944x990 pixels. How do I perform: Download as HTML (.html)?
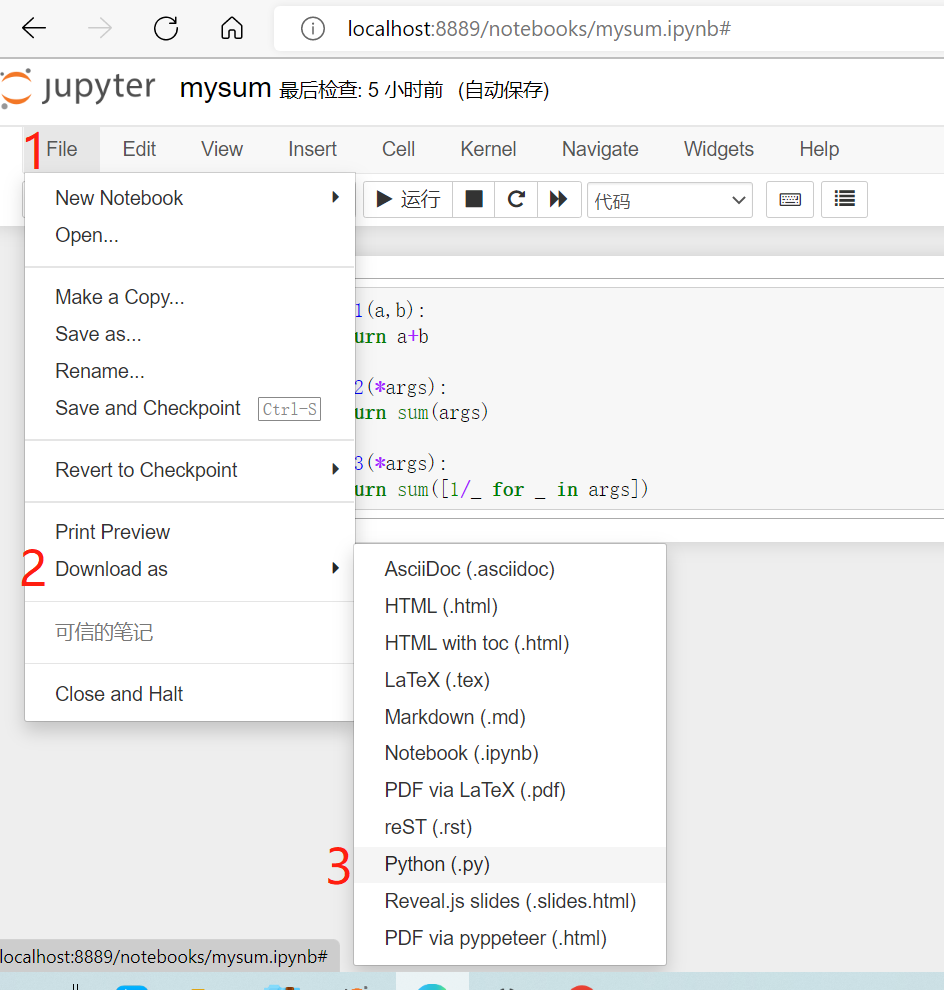(510, 606)
